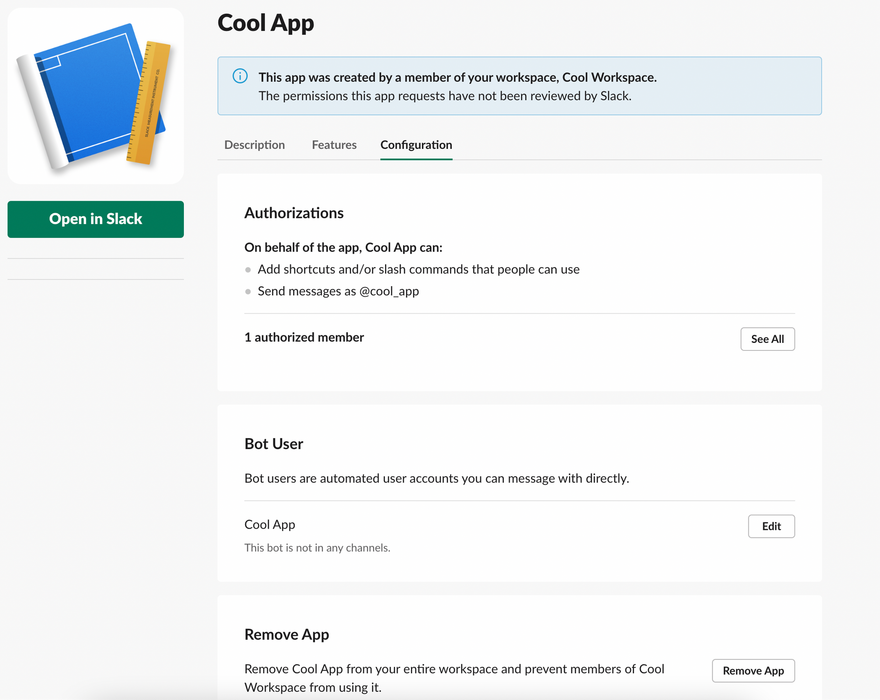Click the Bot User section heading

(274, 444)
